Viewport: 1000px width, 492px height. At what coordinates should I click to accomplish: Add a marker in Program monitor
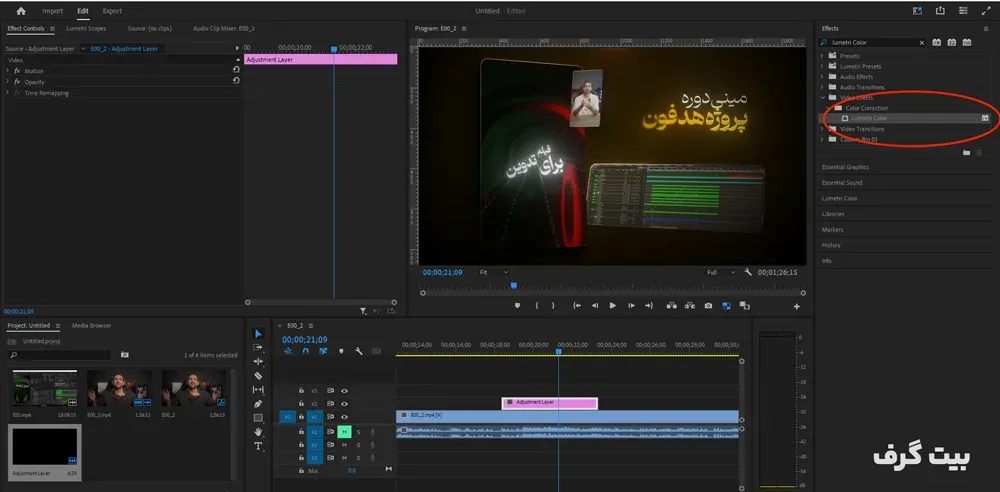click(517, 306)
